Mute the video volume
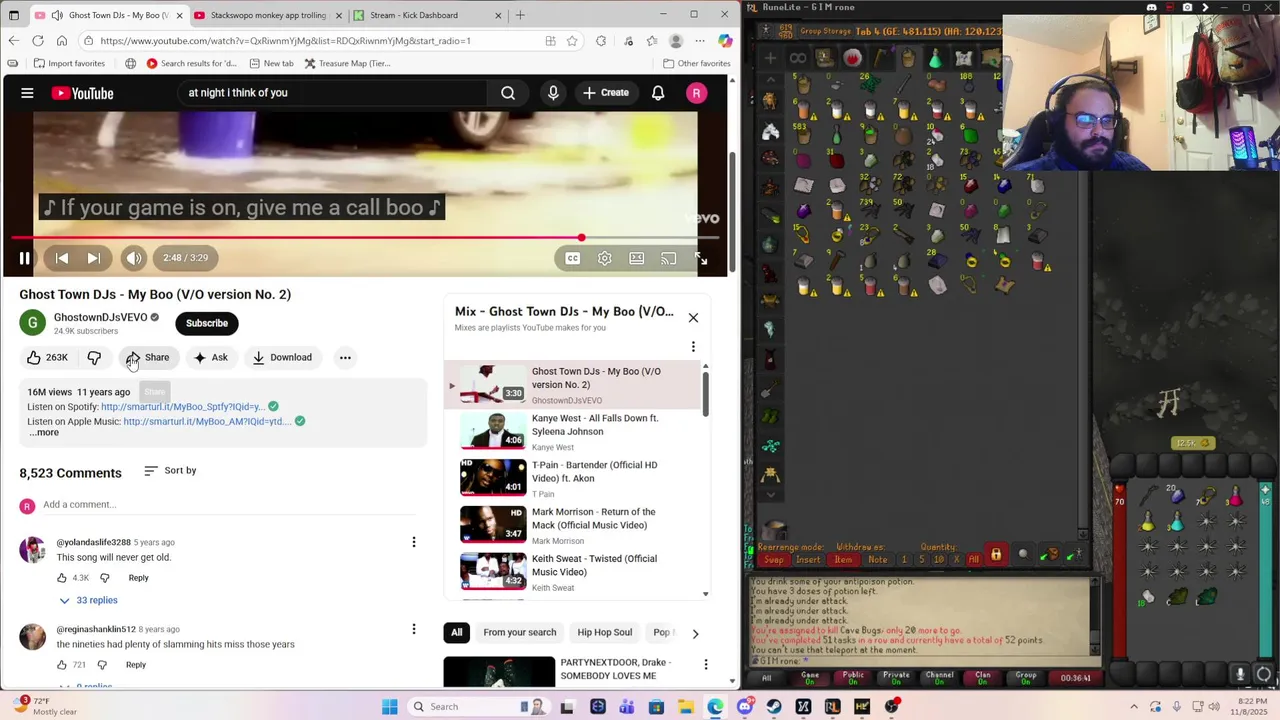 pyautogui.click(x=134, y=258)
